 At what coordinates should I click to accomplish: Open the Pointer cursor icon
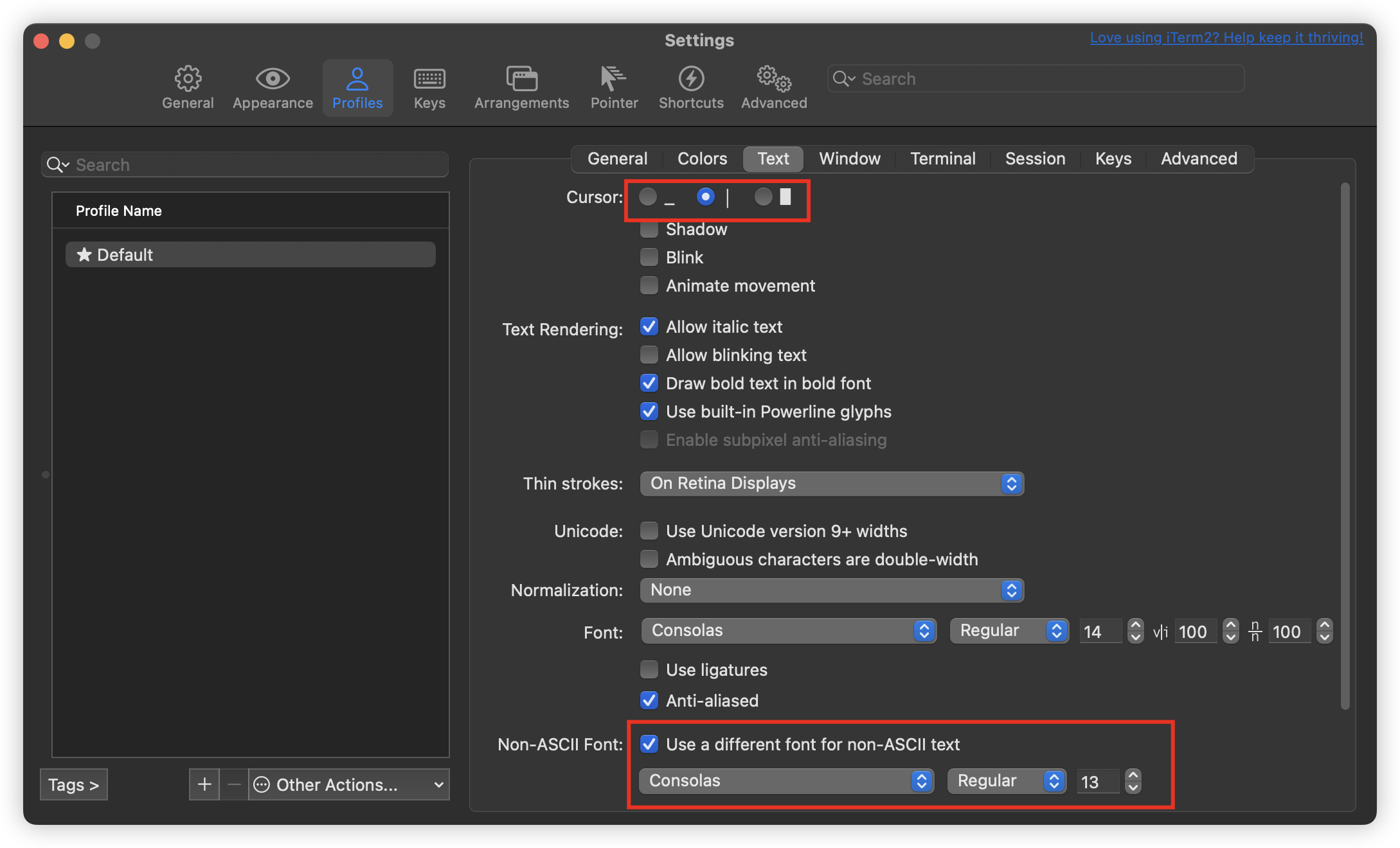(614, 79)
